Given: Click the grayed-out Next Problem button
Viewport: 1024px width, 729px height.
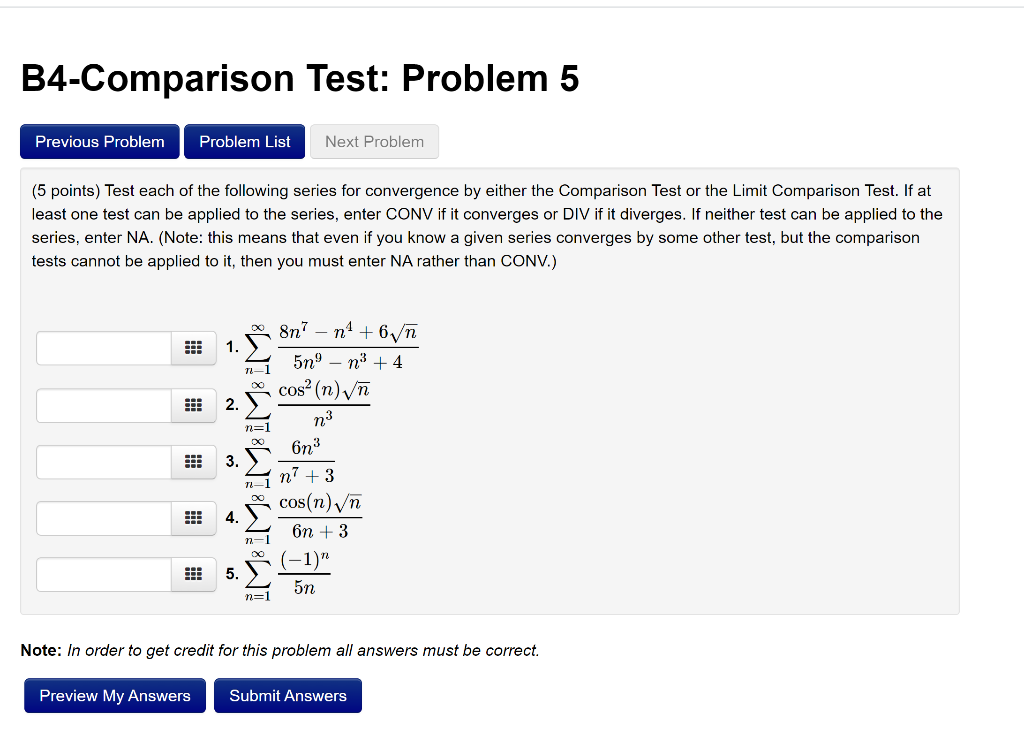Looking at the screenshot, I should [374, 141].
